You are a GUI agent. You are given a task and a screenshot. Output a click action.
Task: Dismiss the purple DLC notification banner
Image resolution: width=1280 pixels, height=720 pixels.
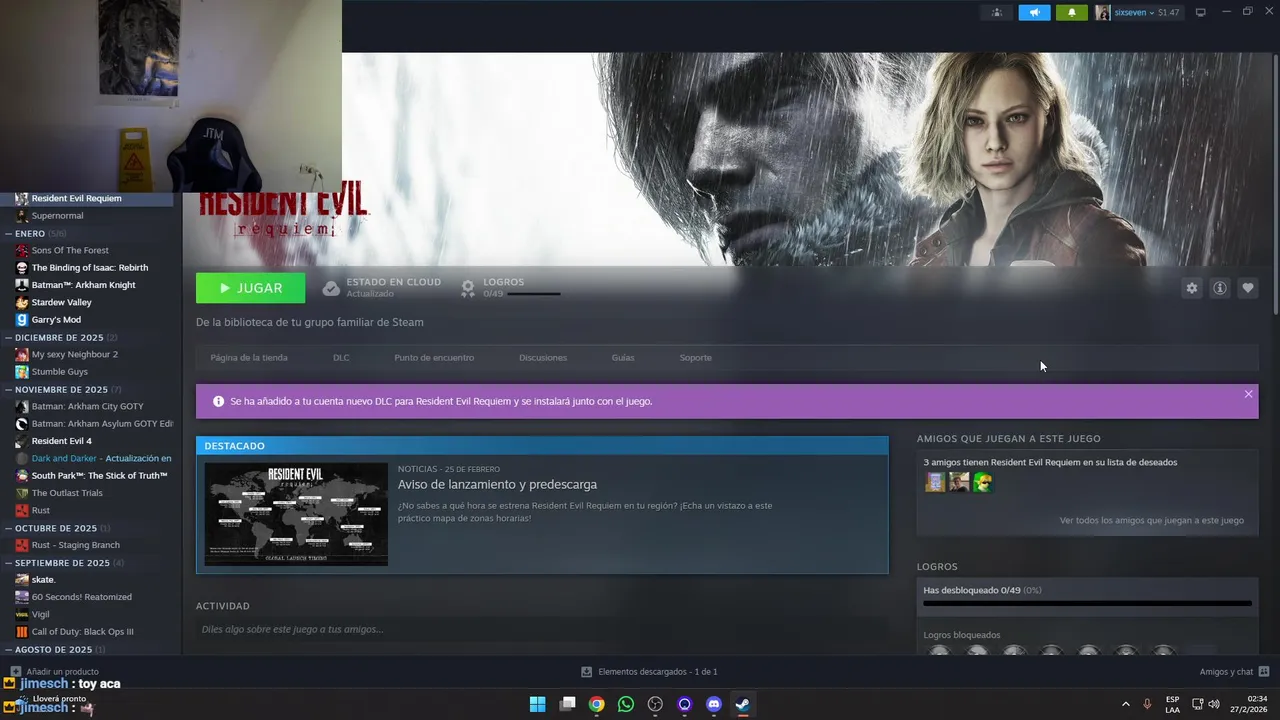pos(1248,394)
